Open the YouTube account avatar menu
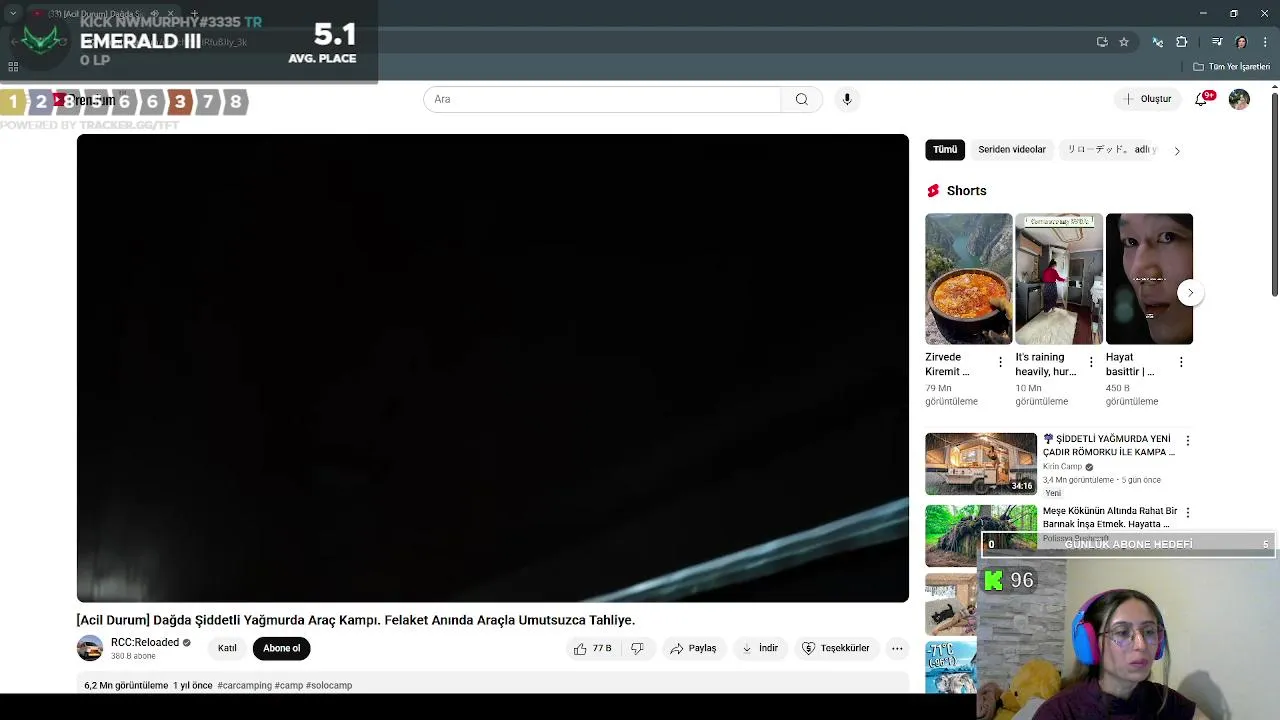 [x=1239, y=99]
